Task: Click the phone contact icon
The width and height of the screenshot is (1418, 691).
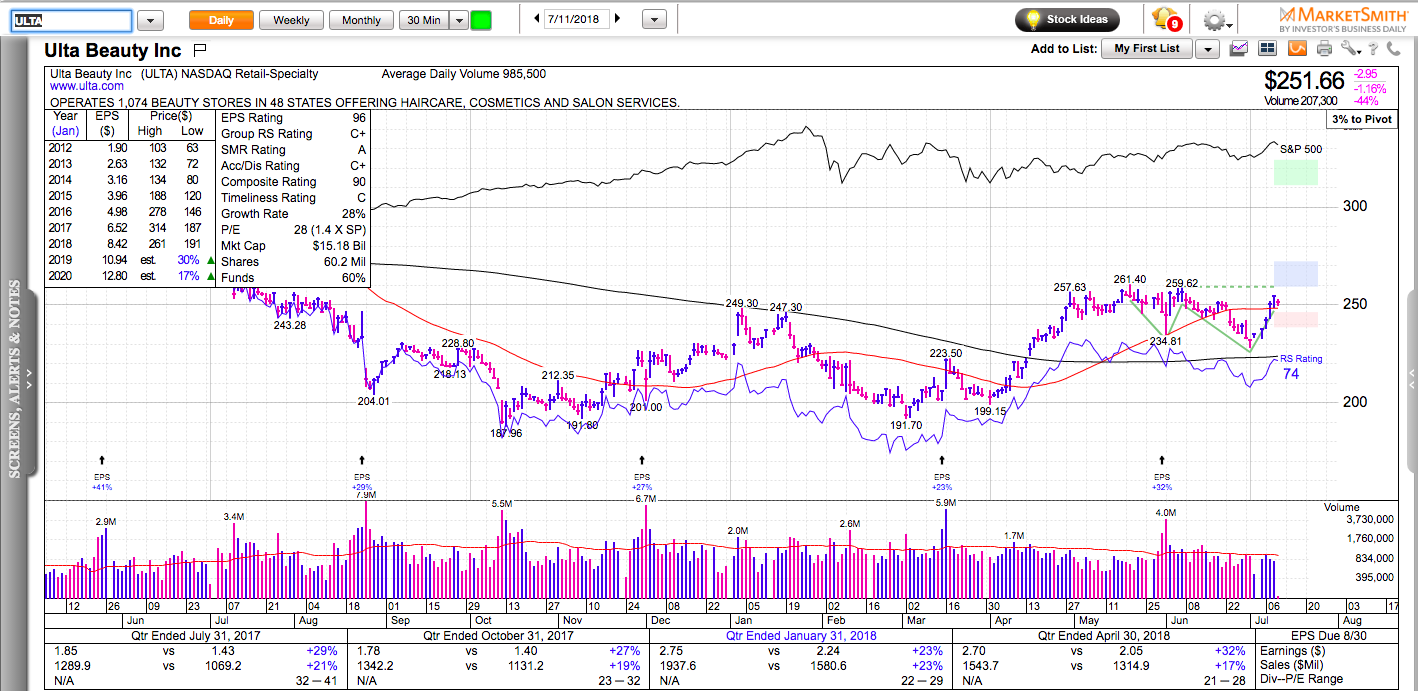Action: [x=1393, y=48]
